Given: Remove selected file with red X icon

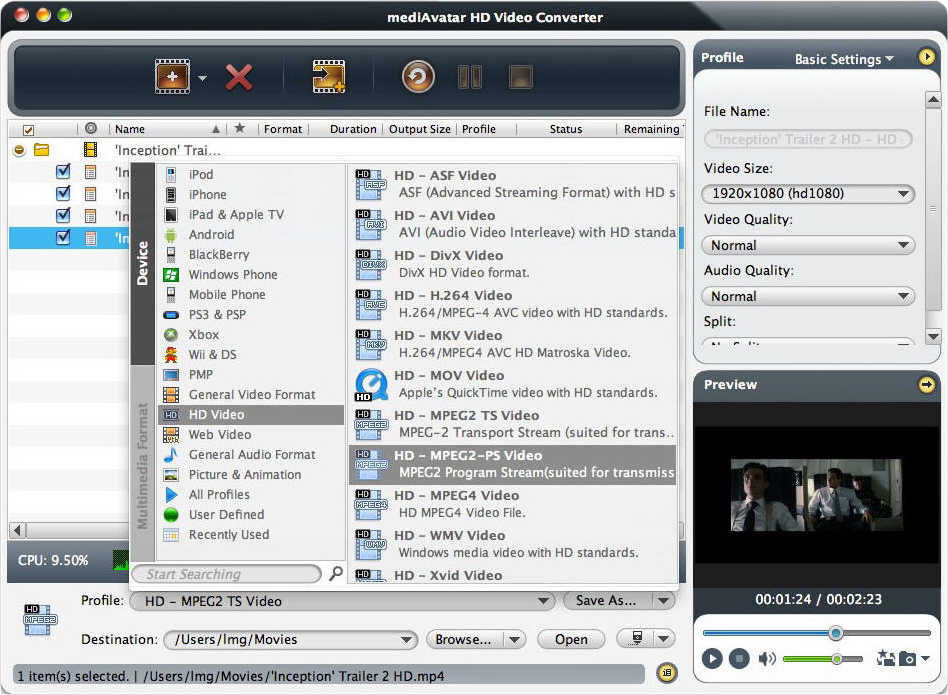Looking at the screenshot, I should coord(239,77).
